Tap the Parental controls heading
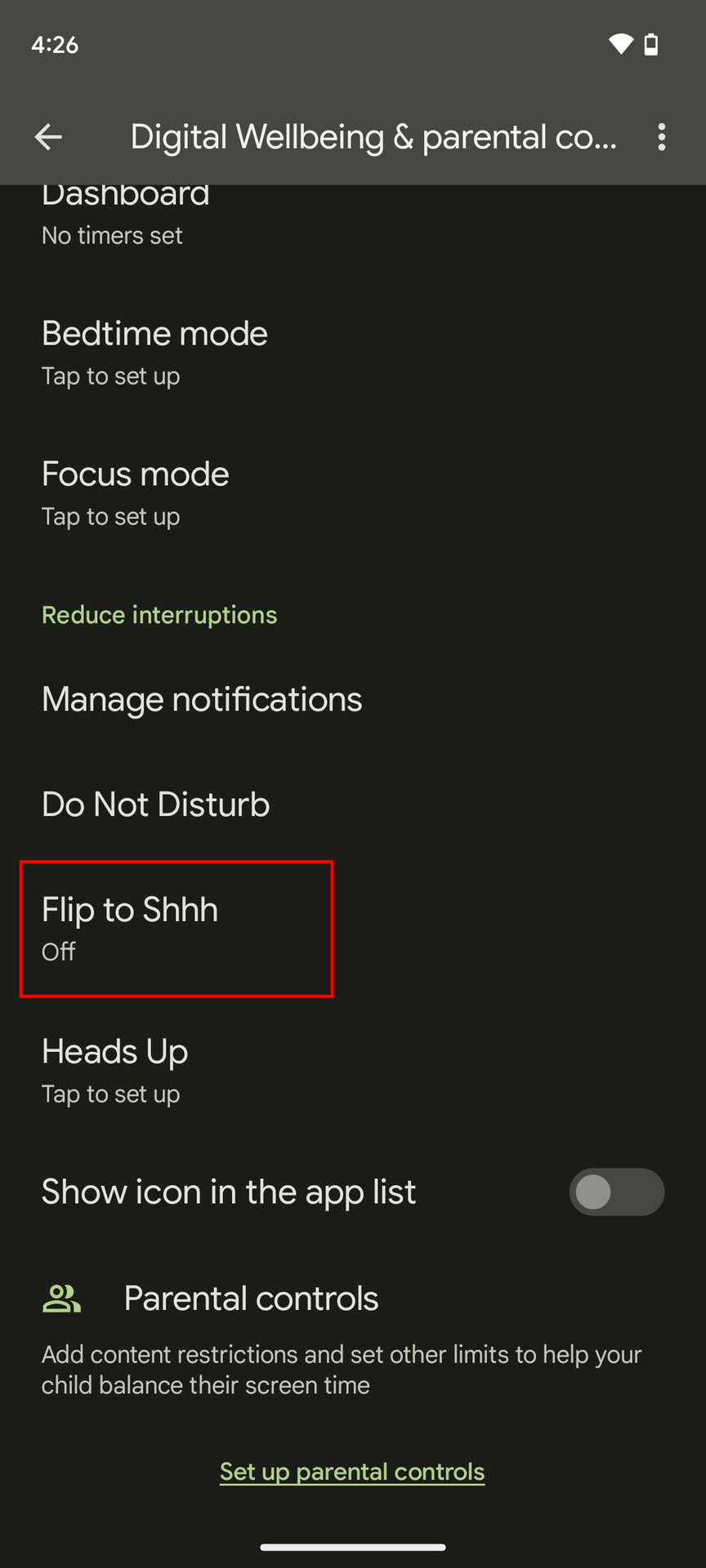706x1568 pixels. click(x=251, y=1298)
